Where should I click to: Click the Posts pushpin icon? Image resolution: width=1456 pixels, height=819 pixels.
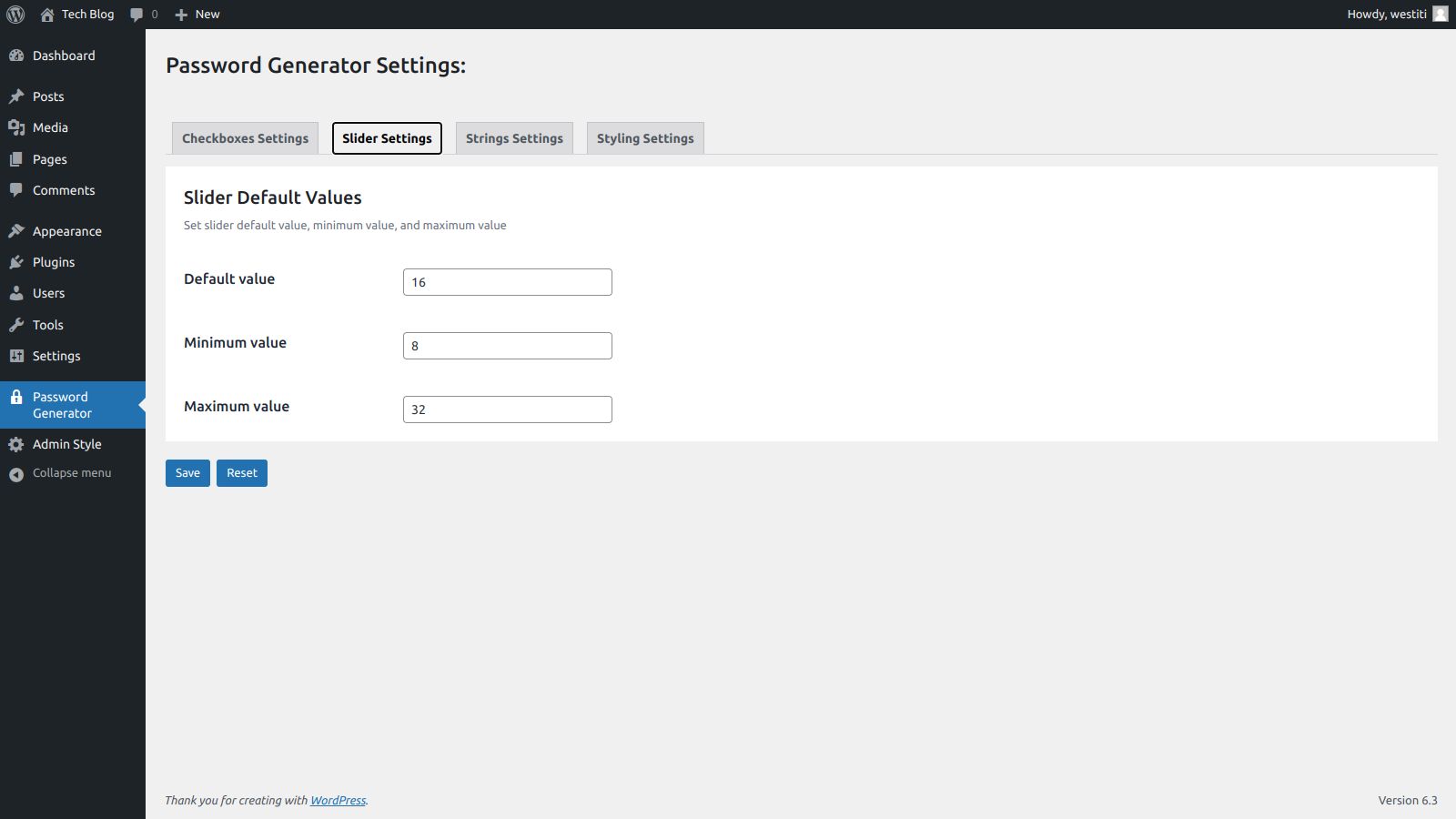(x=16, y=96)
